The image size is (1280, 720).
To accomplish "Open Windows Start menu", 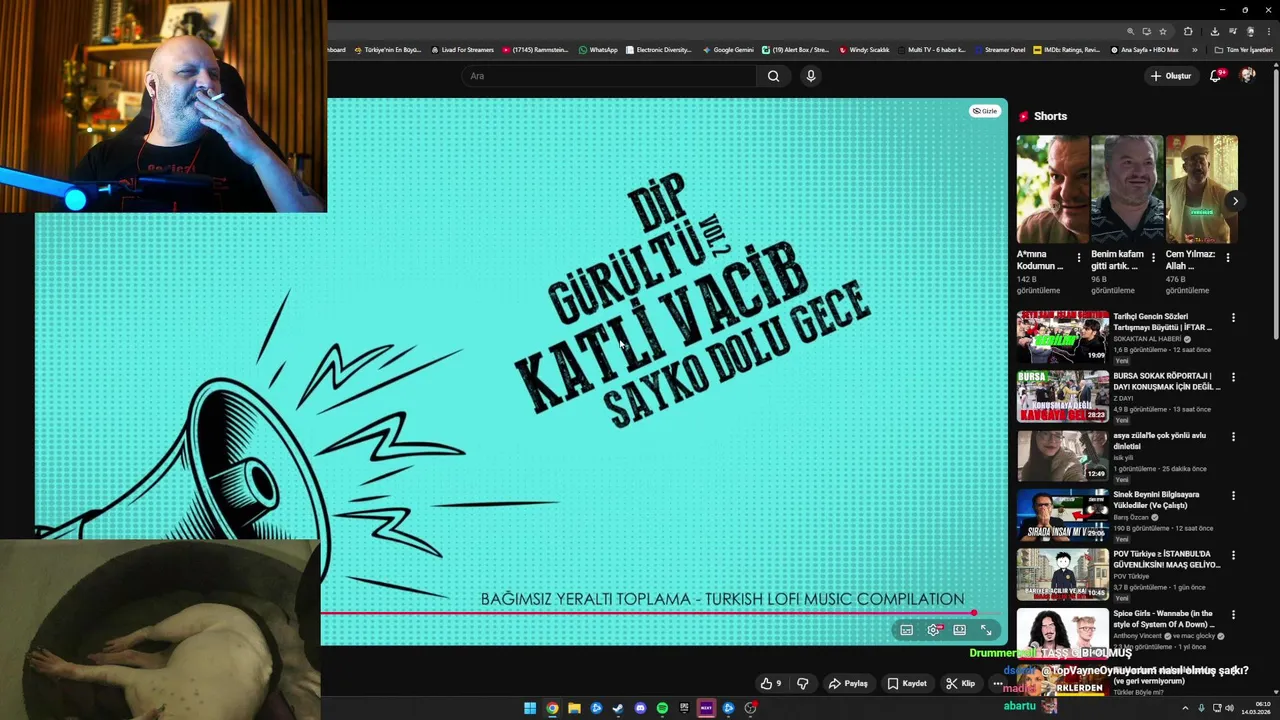I will click(x=530, y=708).
